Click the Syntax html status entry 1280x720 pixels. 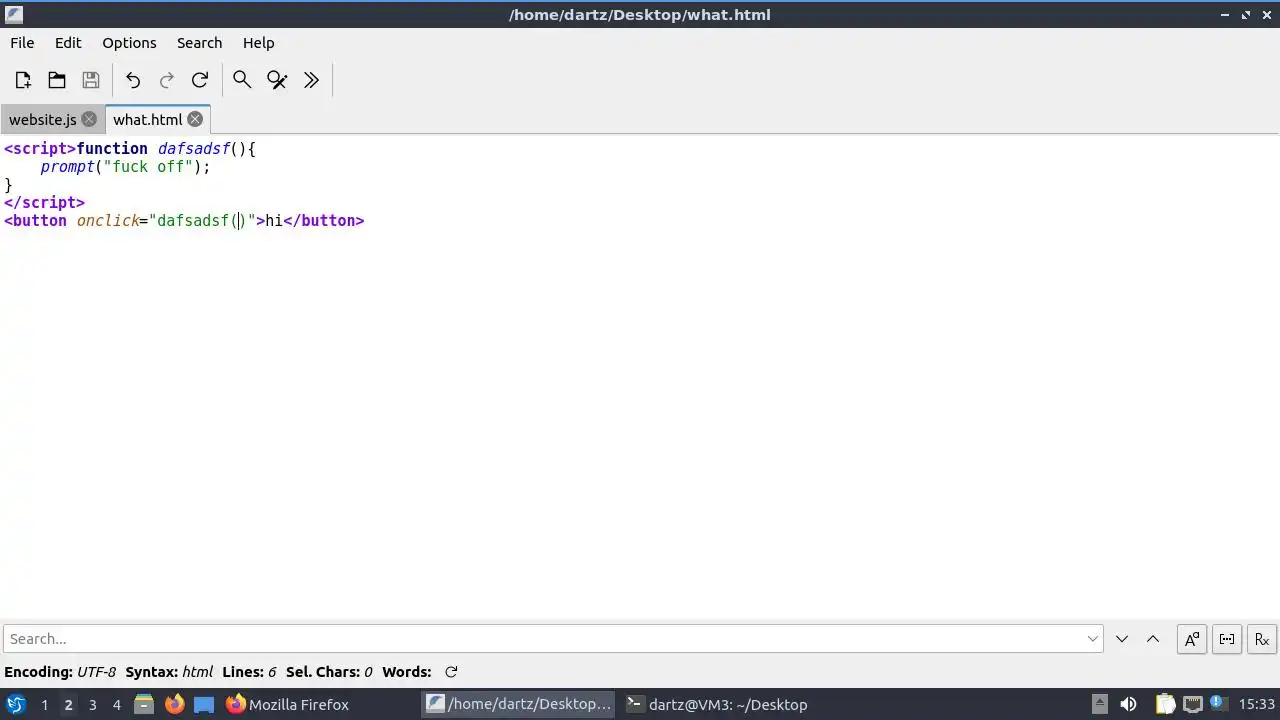[x=169, y=672]
